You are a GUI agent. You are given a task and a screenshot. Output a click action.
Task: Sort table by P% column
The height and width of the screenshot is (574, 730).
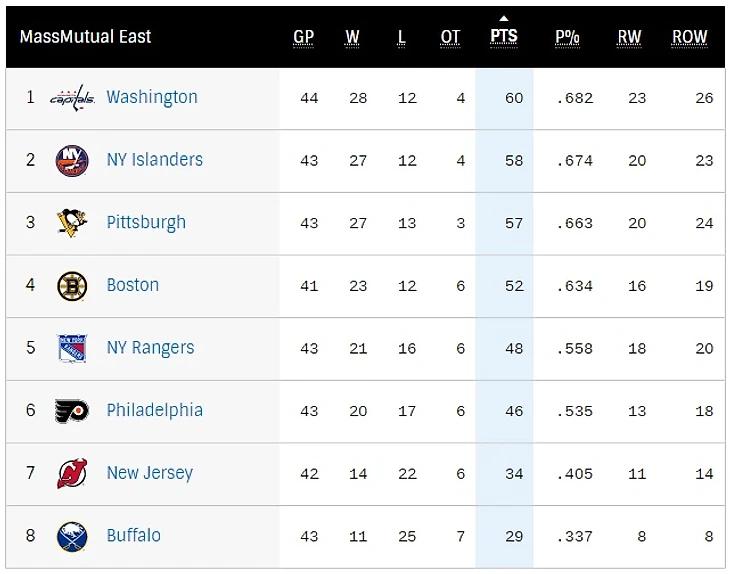[x=568, y=37]
